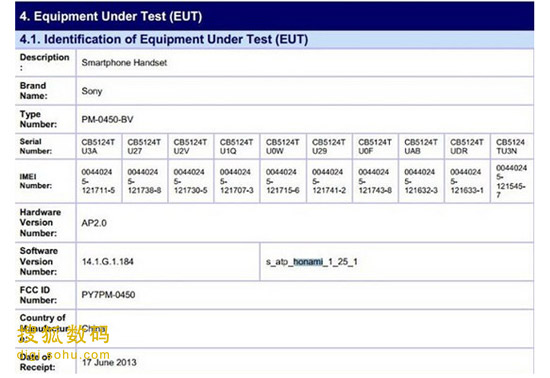Click serial number CB5124TU27 cell
The height and width of the screenshot is (378, 550).
click(144, 147)
